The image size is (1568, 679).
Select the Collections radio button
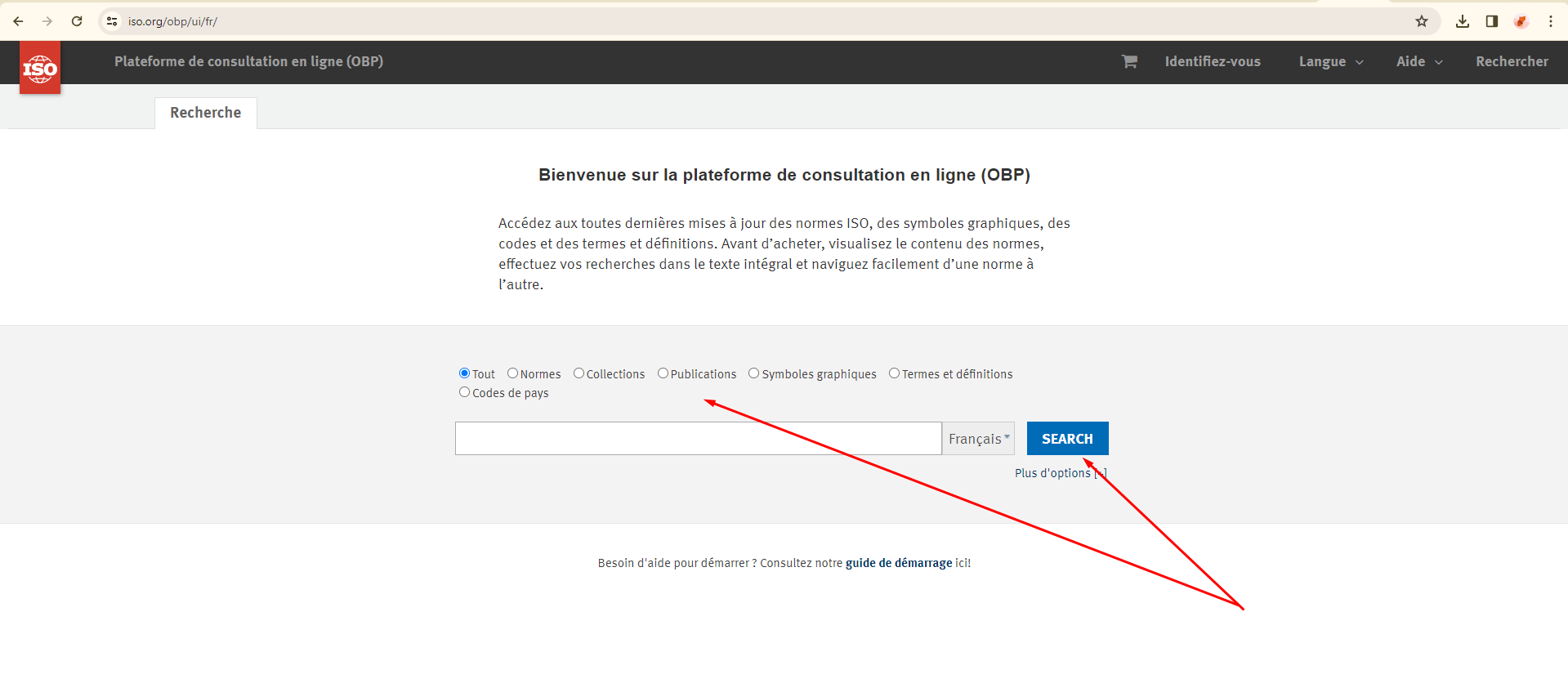pyautogui.click(x=579, y=373)
